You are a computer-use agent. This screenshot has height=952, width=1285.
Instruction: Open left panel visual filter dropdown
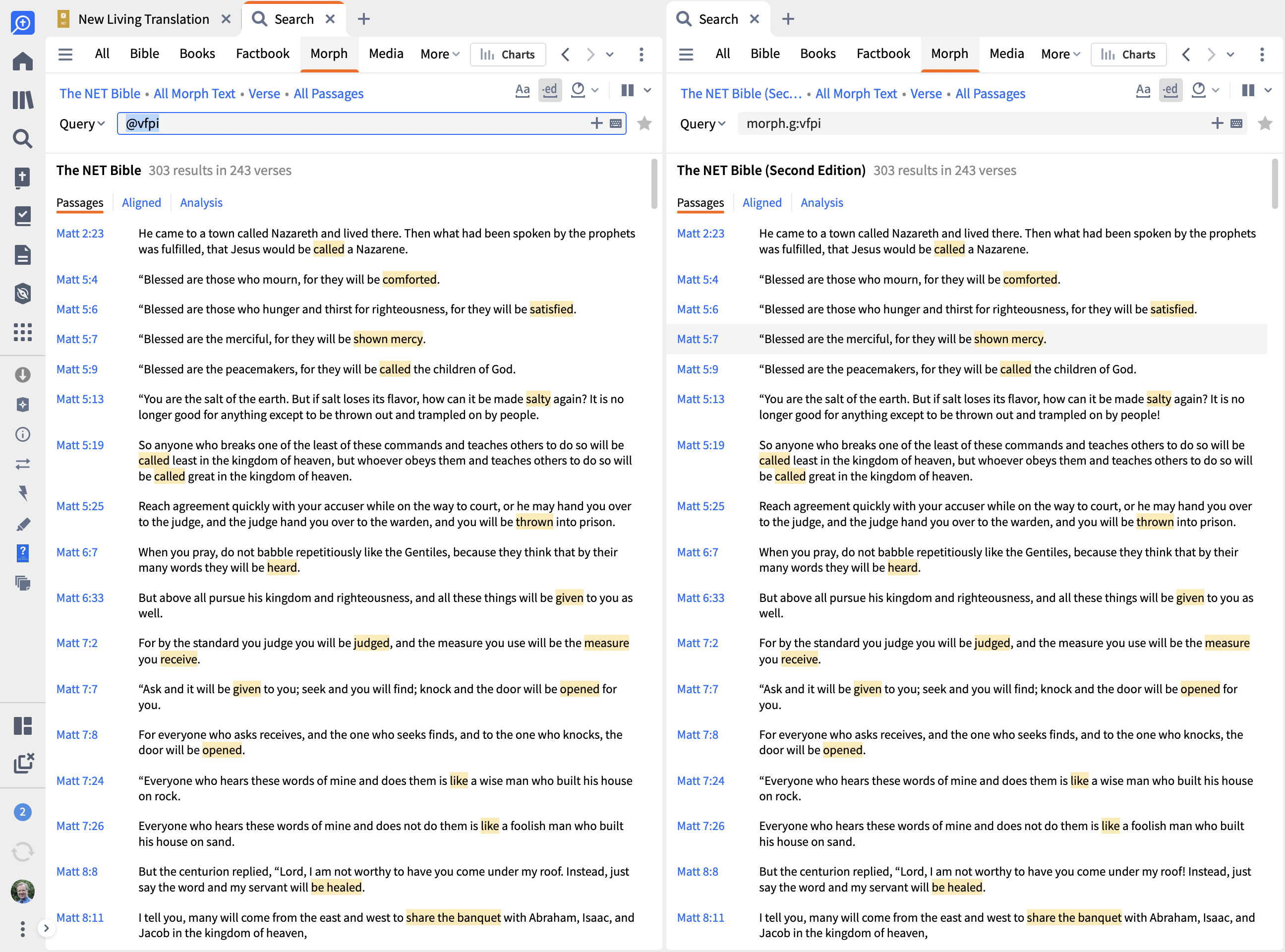[x=585, y=90]
